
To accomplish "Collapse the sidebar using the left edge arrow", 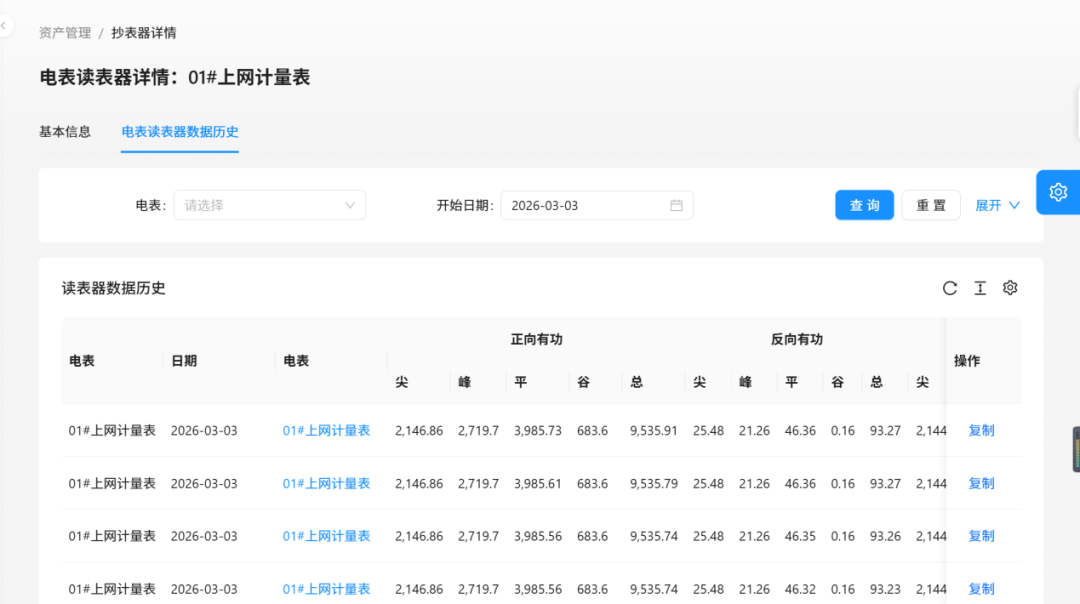I will (5, 26).
